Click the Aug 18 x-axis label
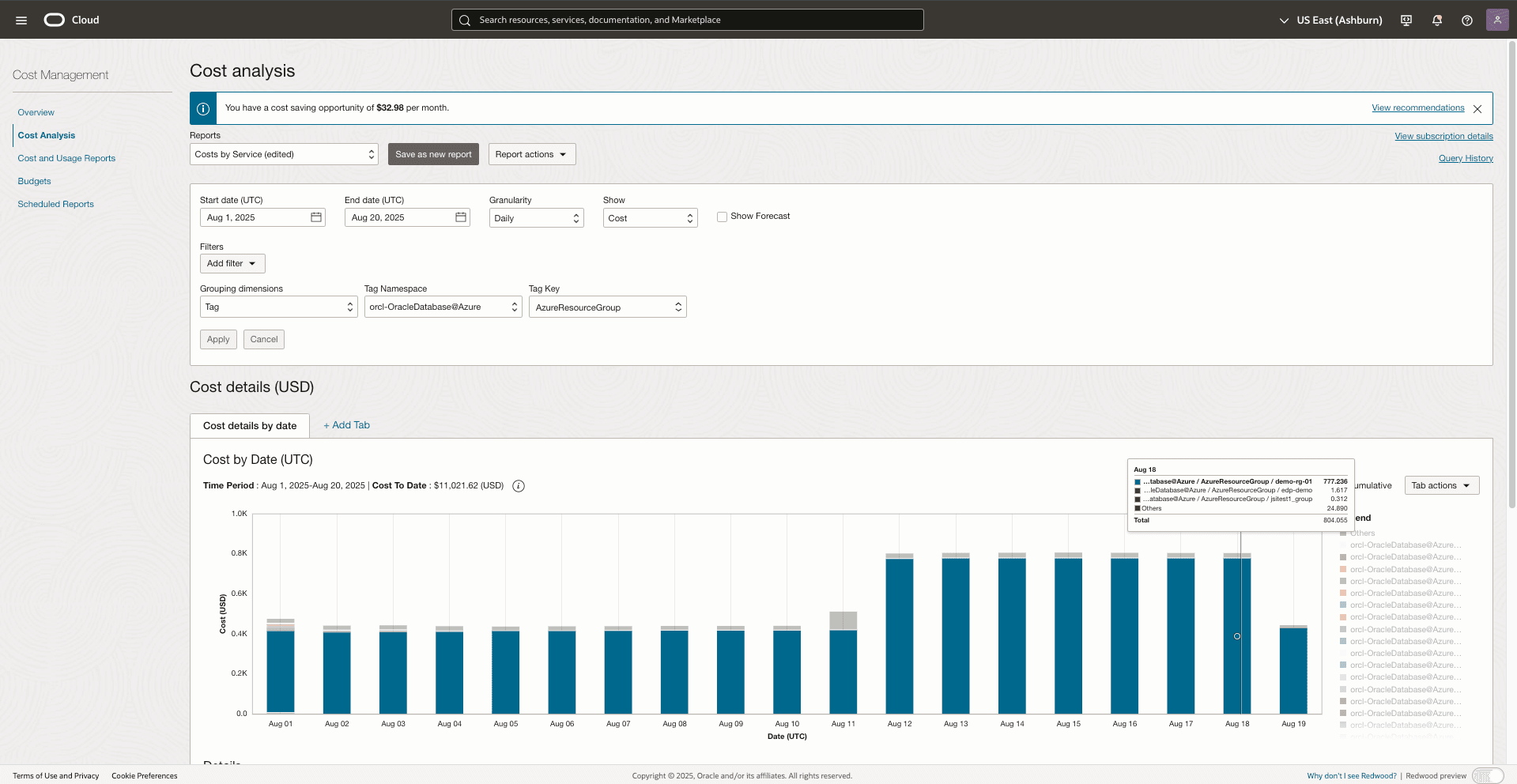The height and width of the screenshot is (784, 1517). coord(1237,724)
